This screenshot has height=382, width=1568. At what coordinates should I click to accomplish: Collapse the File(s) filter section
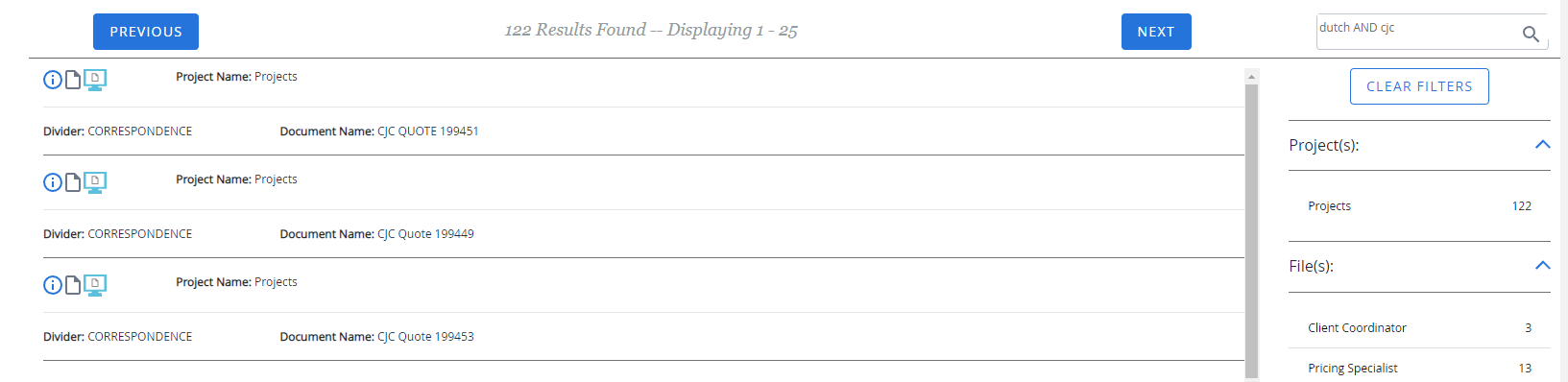coord(1542,266)
